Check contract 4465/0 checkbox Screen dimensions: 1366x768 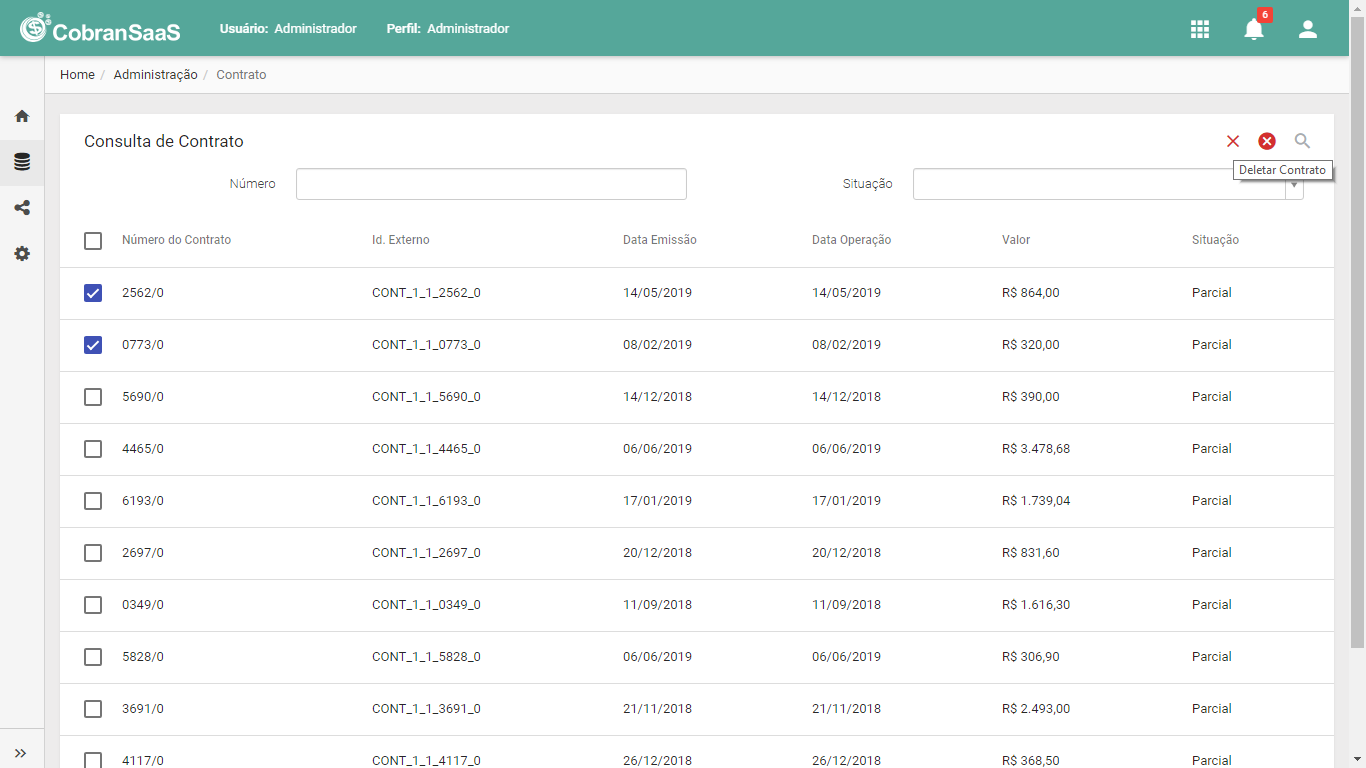point(93,449)
